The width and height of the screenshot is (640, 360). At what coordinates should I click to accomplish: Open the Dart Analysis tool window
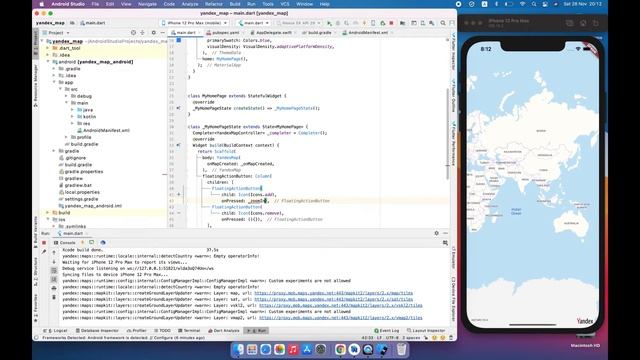pyautogui.click(x=224, y=331)
